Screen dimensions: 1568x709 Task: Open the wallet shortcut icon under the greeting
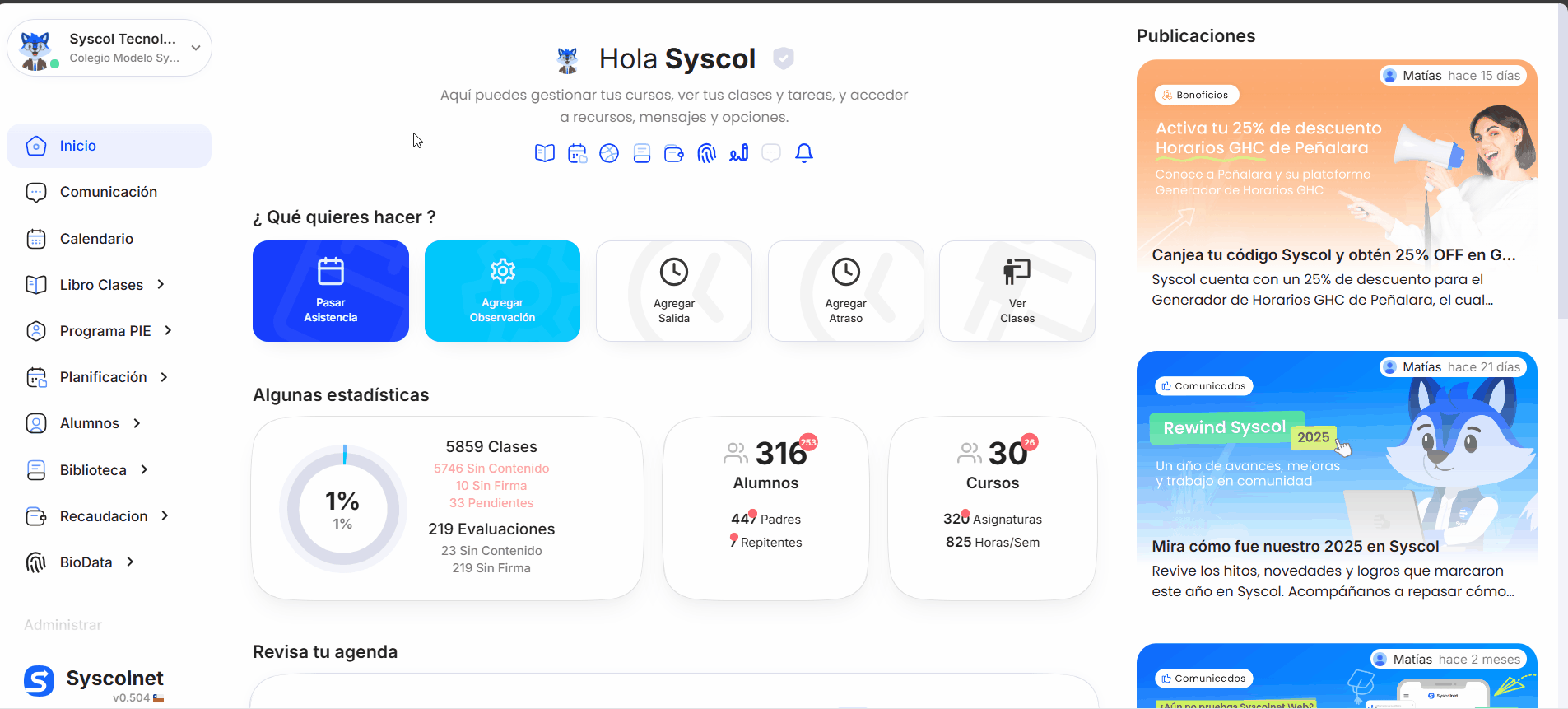[674, 153]
